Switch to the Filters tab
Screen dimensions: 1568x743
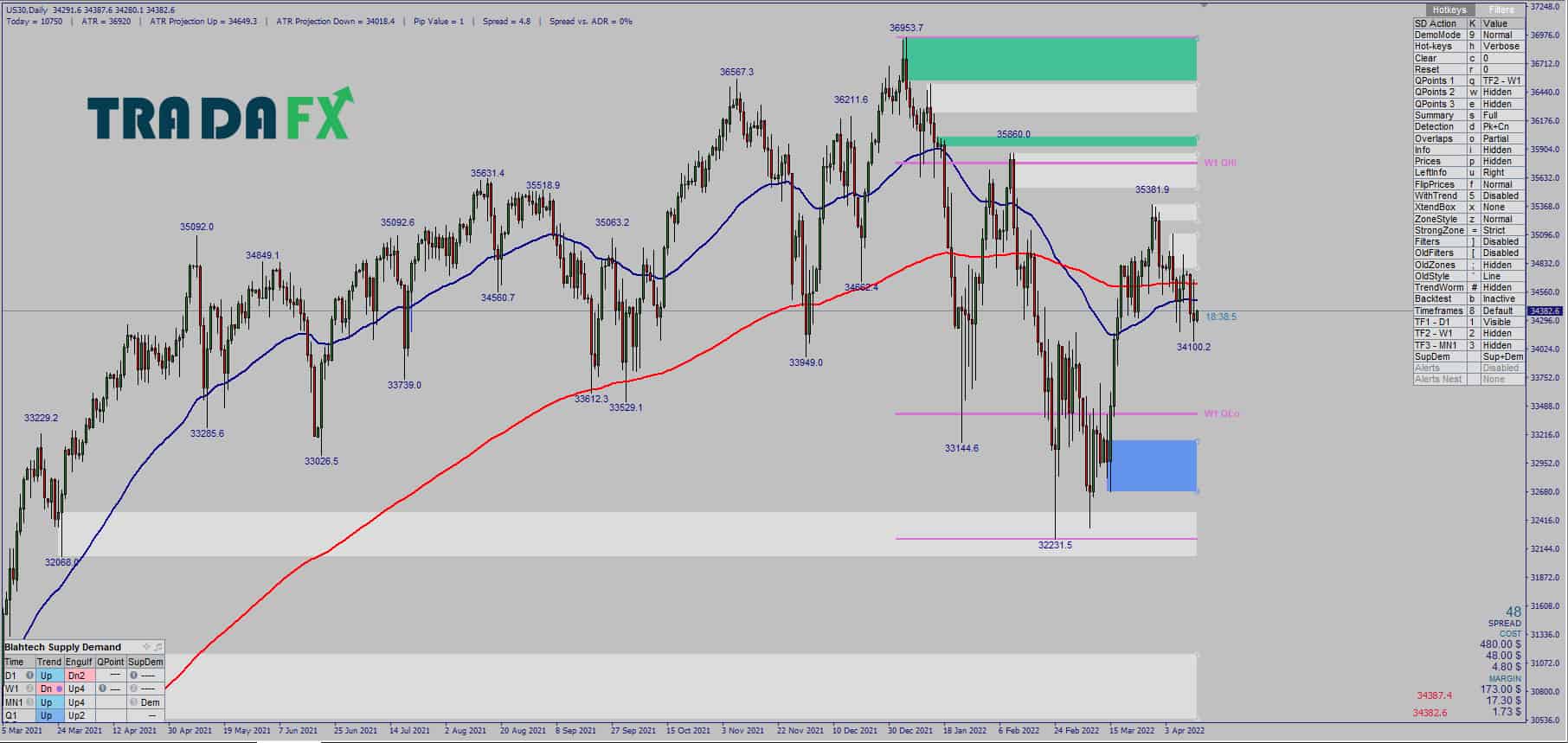tap(1501, 10)
